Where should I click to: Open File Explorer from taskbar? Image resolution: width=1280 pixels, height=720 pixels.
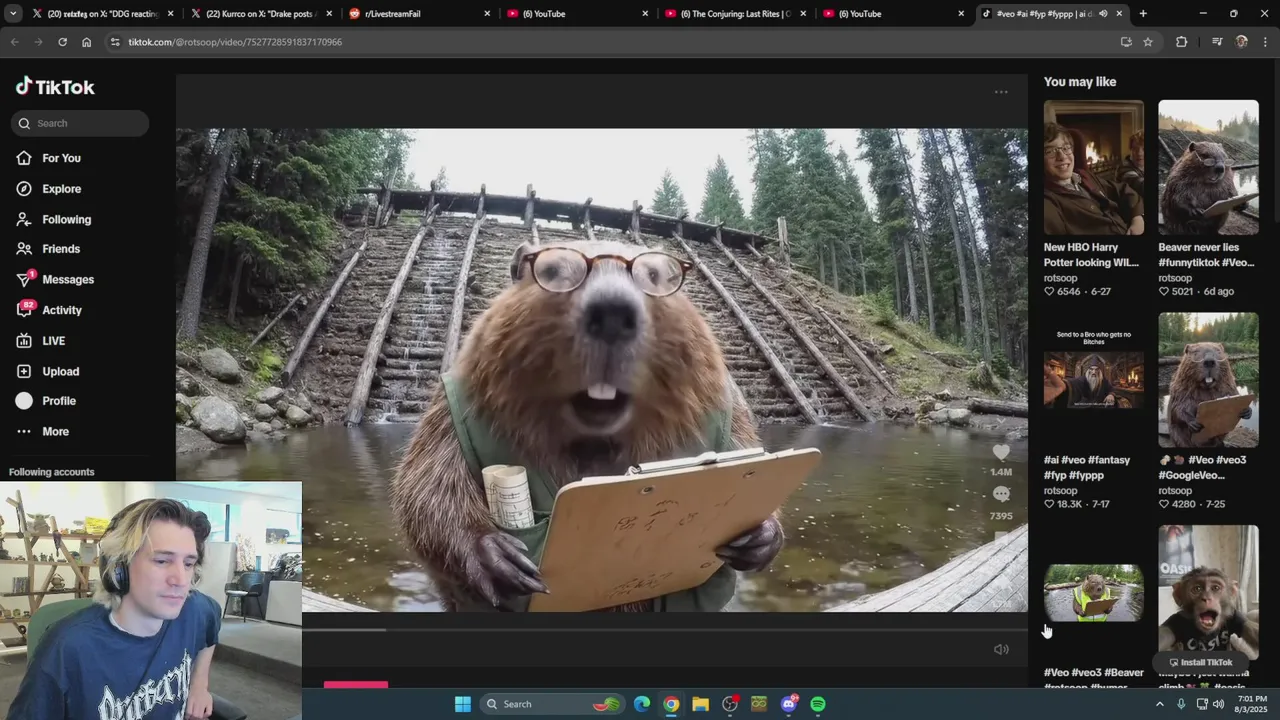tap(700, 704)
